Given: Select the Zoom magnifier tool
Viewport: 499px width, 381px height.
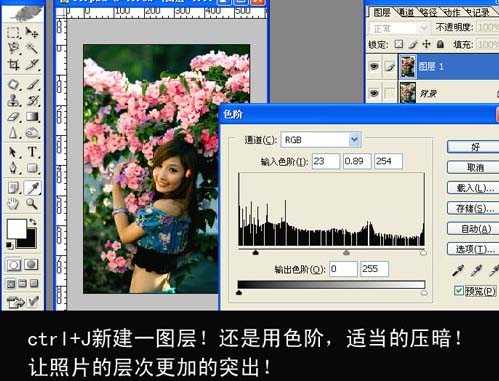Looking at the screenshot, I should [32, 203].
